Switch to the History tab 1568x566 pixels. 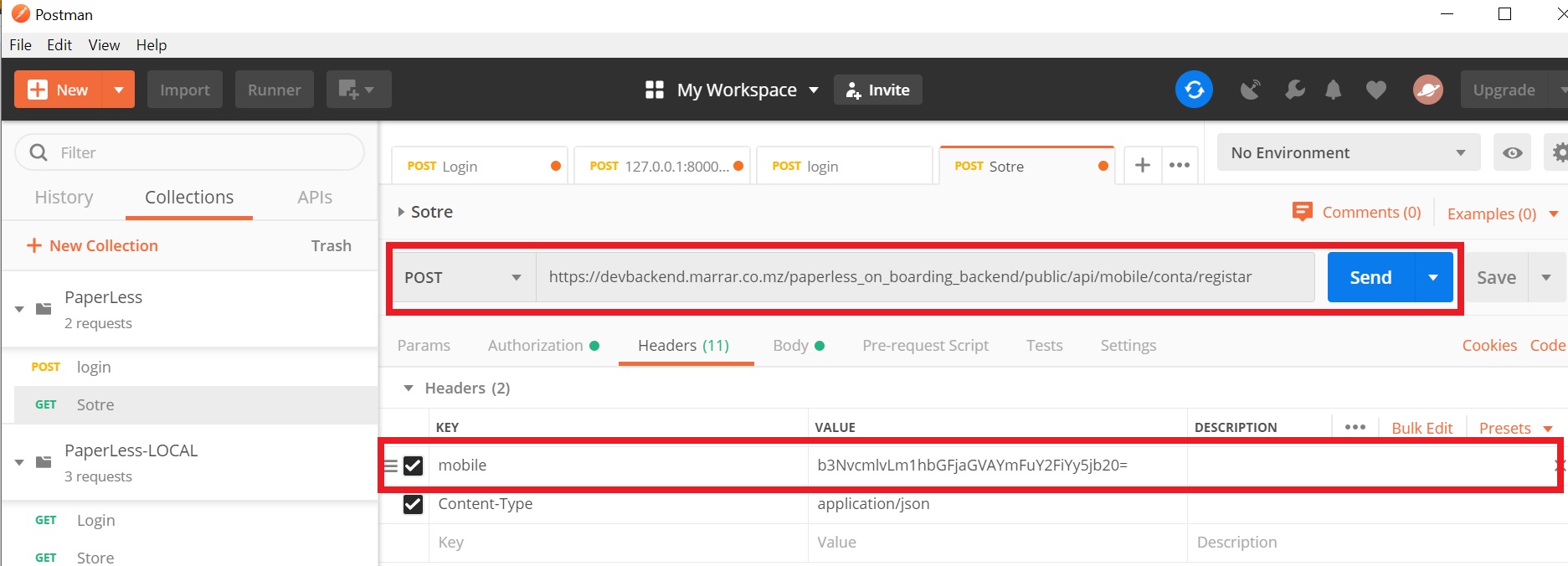[x=64, y=197]
